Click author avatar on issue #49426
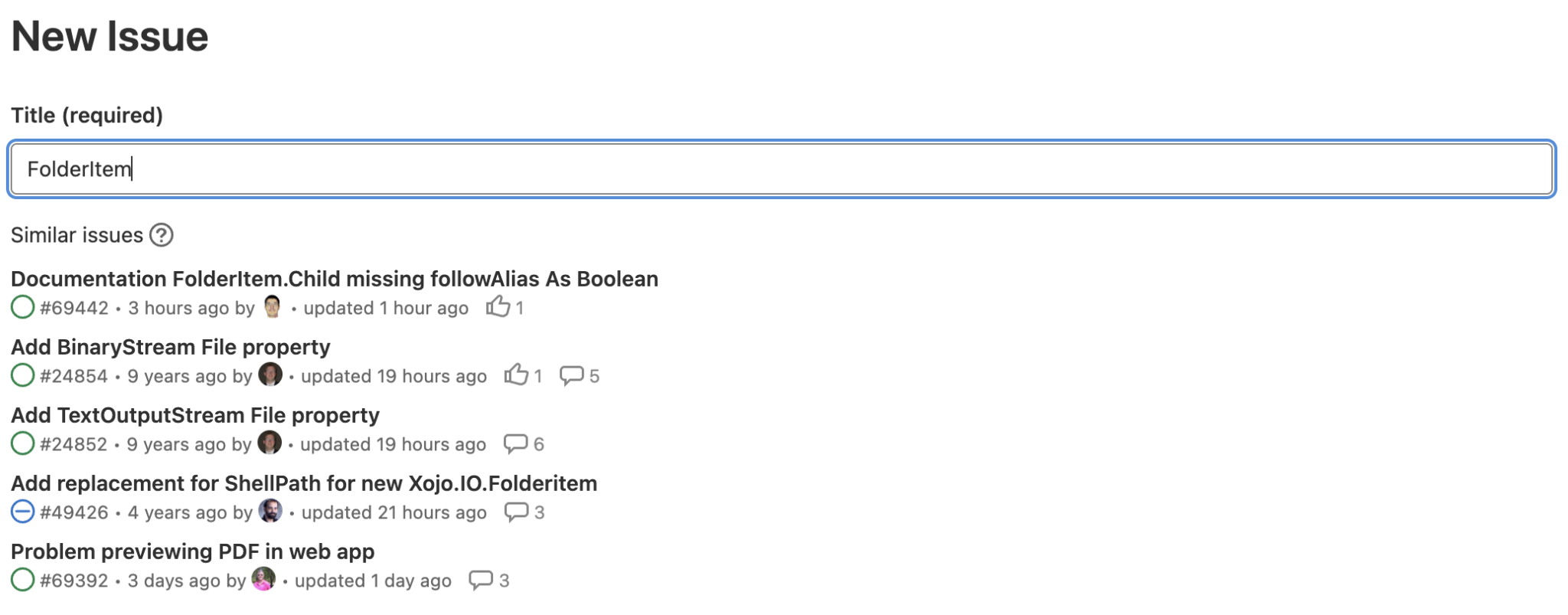This screenshot has width=1568, height=615. click(x=269, y=511)
